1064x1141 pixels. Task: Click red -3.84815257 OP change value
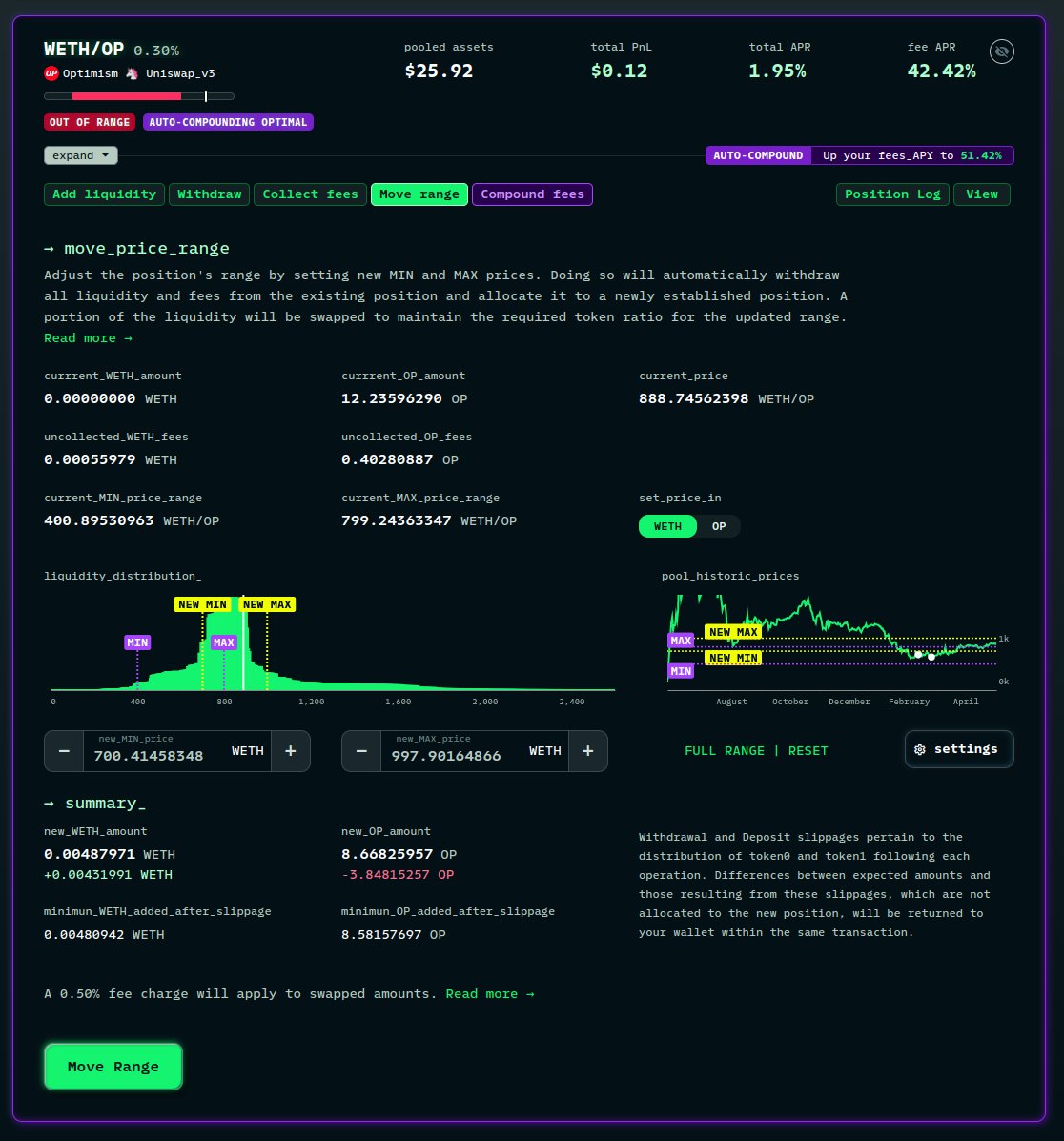coord(398,875)
